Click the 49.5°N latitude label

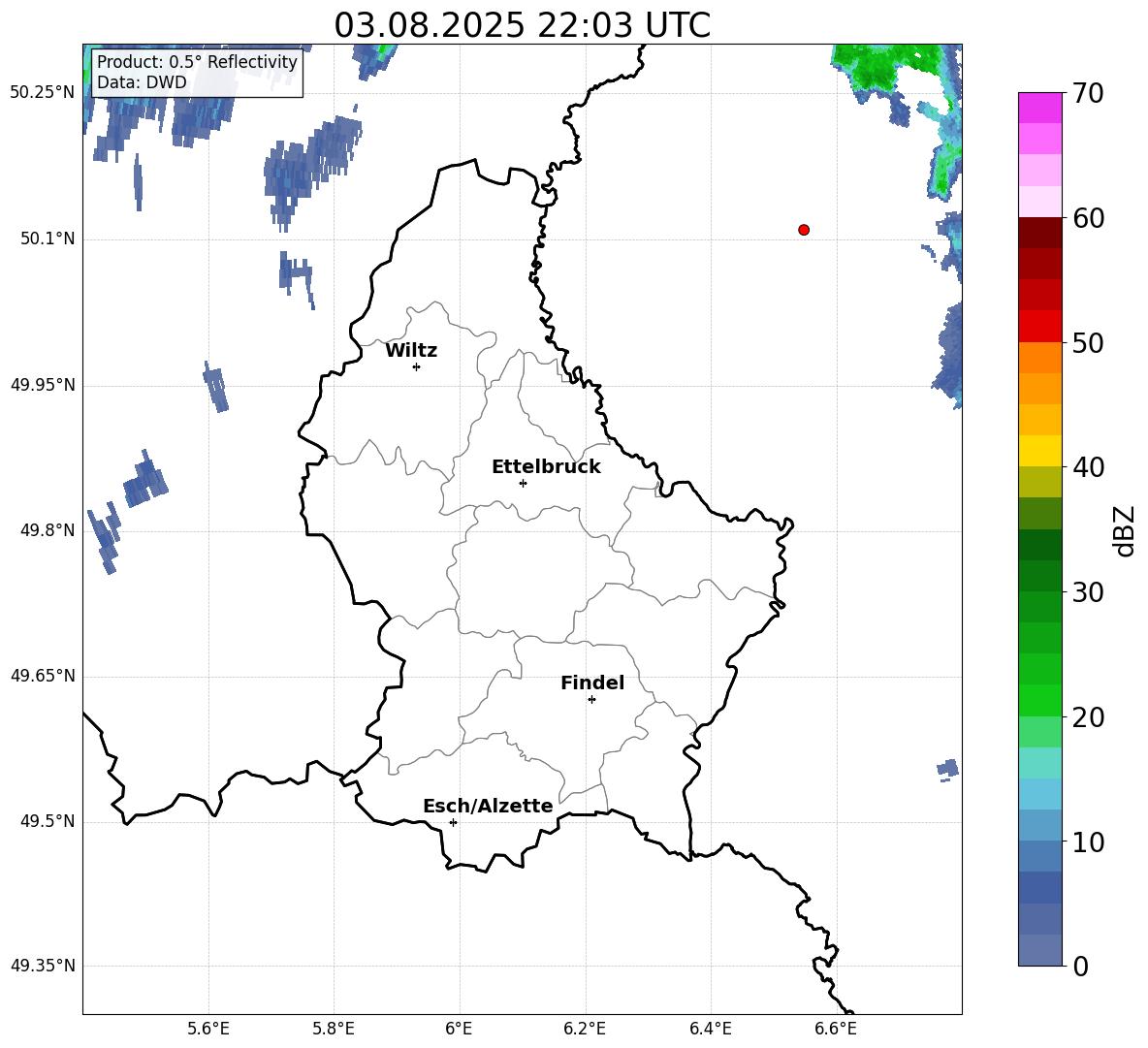[48, 821]
